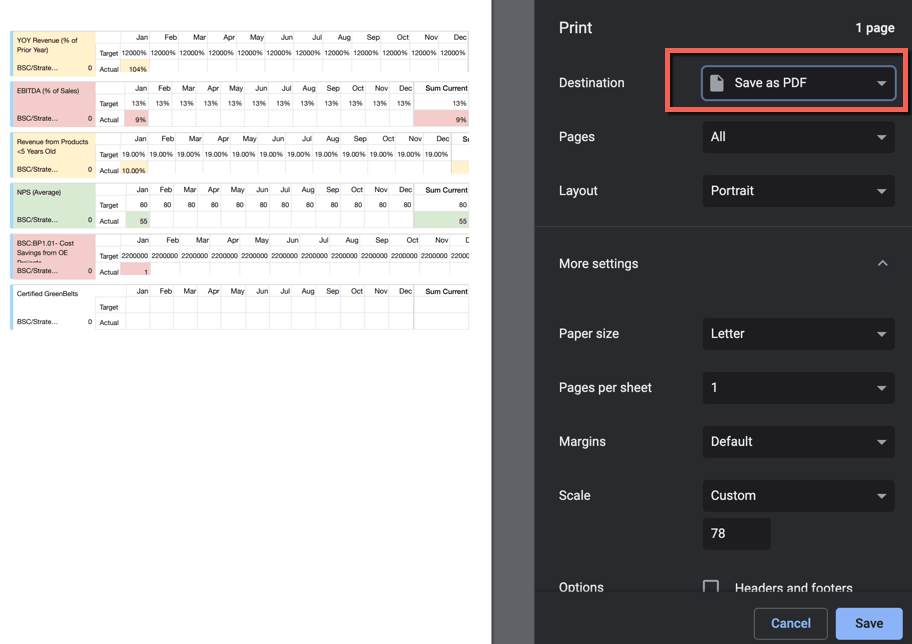Click the pink 9% EBITDA January actual cell
The height and width of the screenshot is (644, 912).
(x=138, y=120)
